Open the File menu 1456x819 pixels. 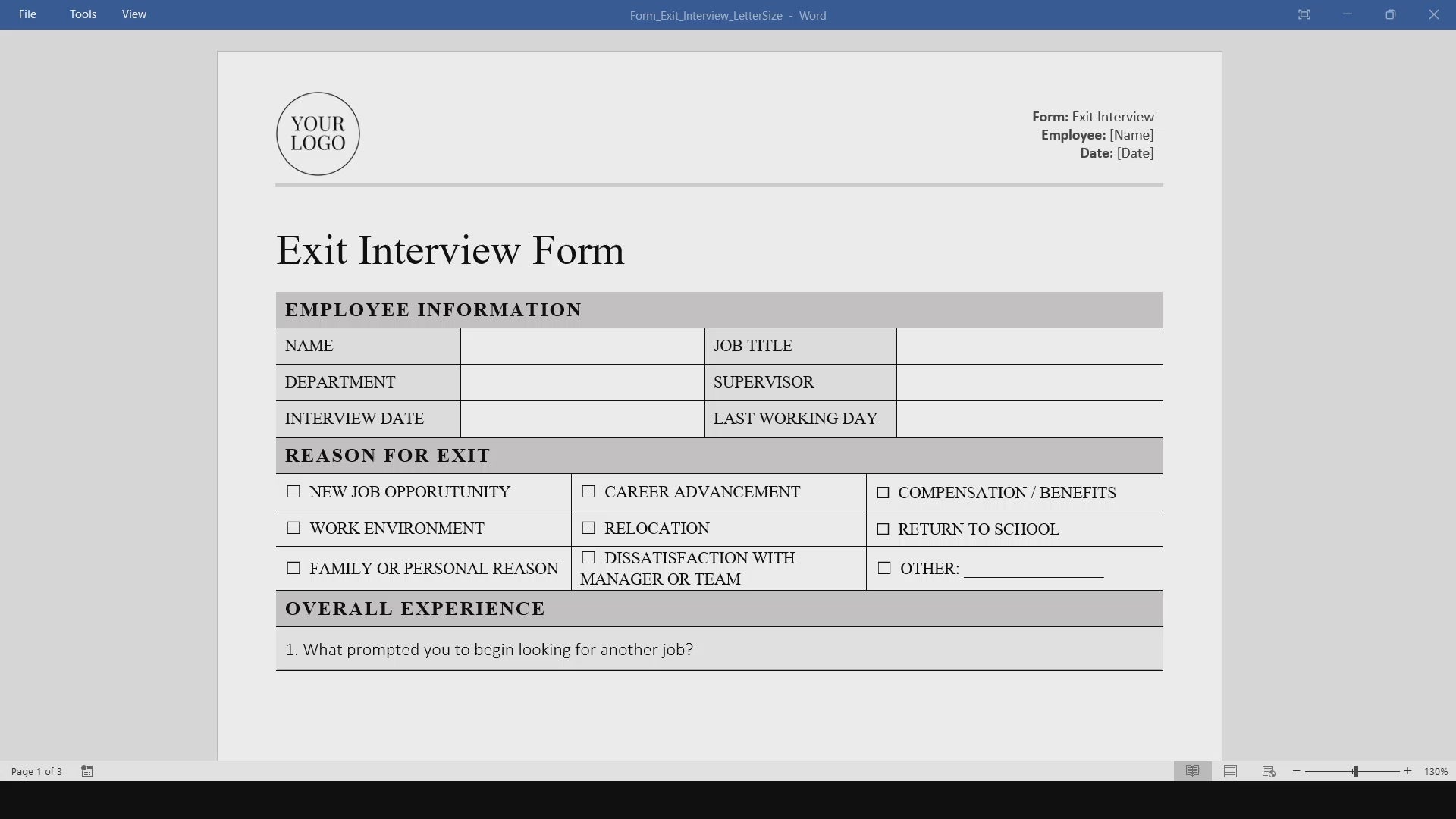point(27,14)
